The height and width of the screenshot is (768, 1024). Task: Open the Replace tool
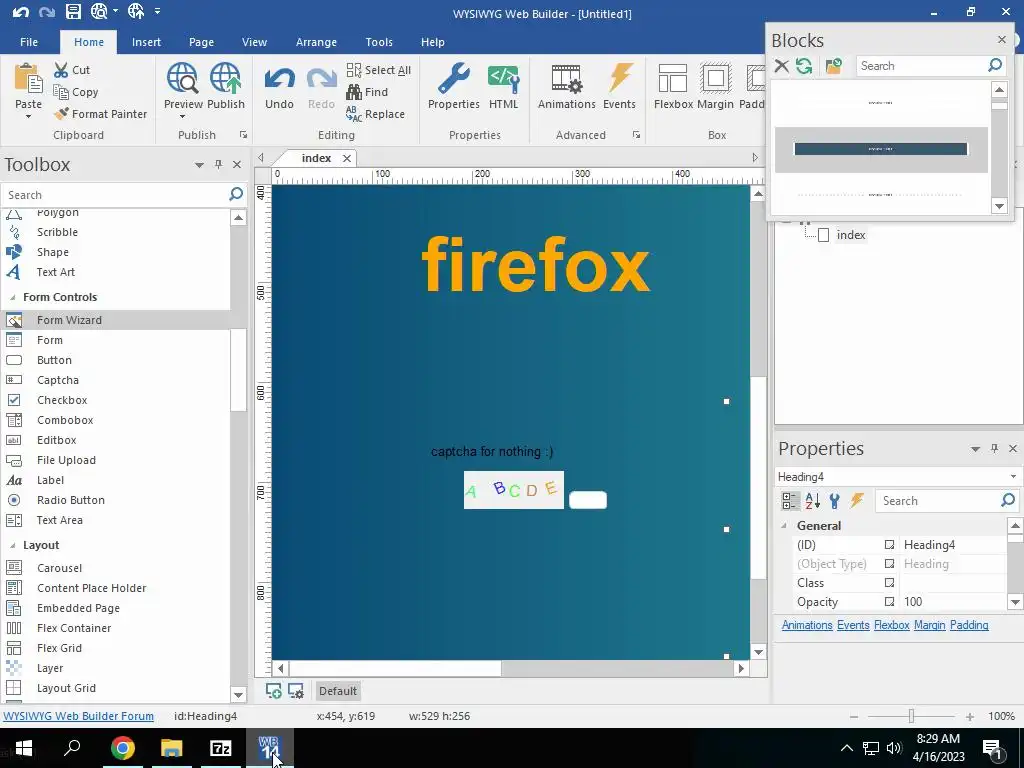376,114
